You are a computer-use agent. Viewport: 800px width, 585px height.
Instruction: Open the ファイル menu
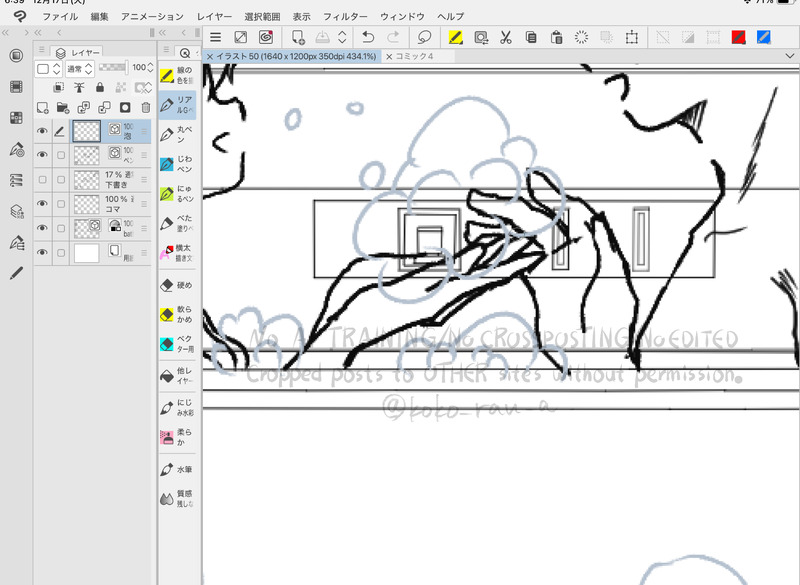click(x=60, y=17)
